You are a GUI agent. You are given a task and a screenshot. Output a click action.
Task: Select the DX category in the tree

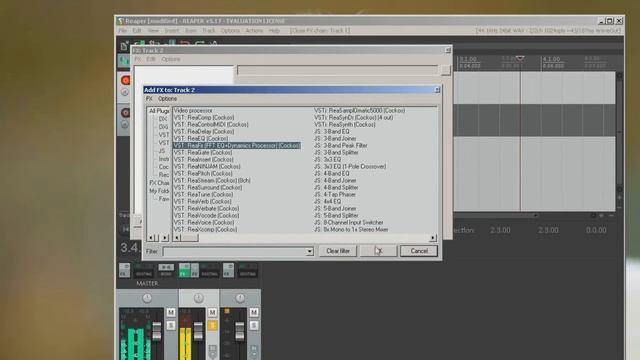coord(163,119)
